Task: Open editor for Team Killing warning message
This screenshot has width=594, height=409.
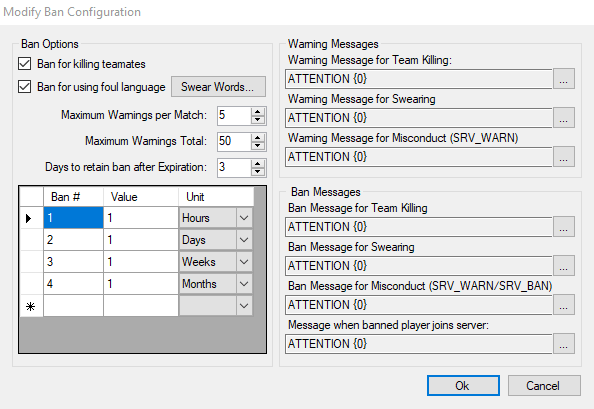Action: pos(564,78)
